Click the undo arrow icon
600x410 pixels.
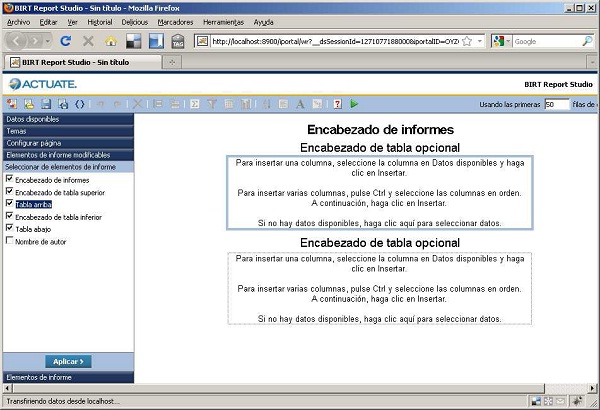pyautogui.click(x=100, y=104)
